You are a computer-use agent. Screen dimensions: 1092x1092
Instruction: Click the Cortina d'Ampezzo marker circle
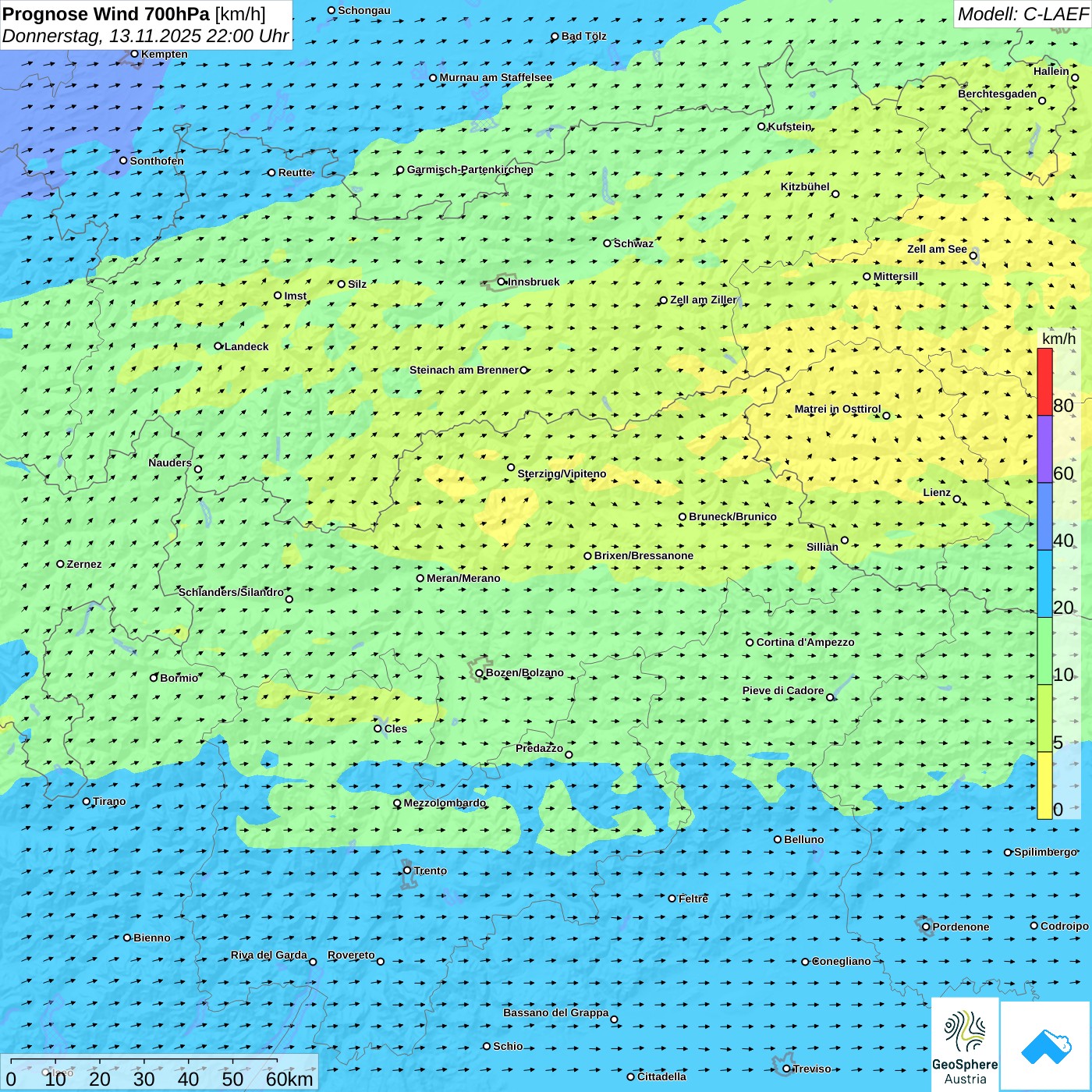pyautogui.click(x=750, y=643)
